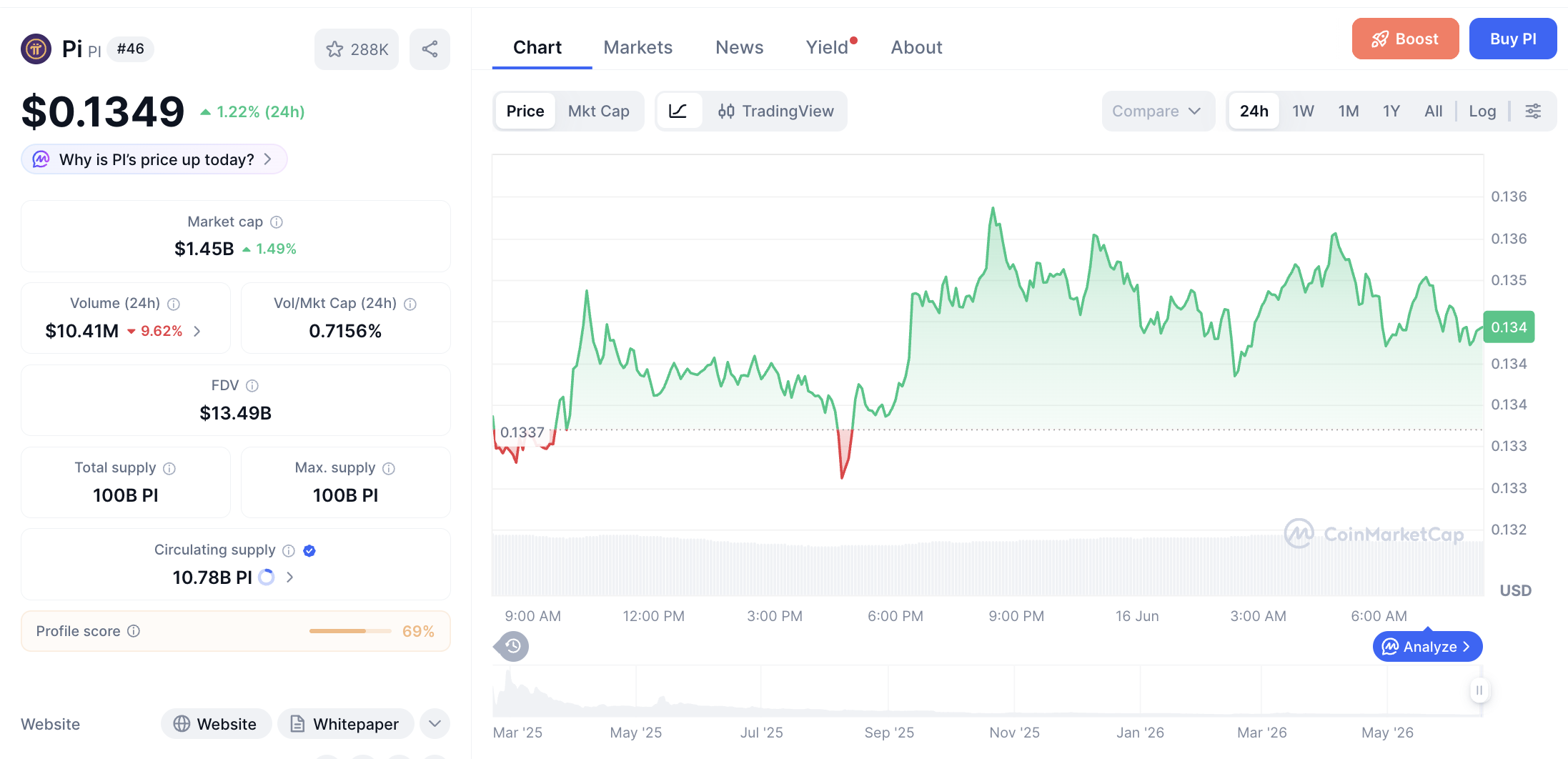Open 'Why is PI's price up today?'
Viewport: 1568px width, 759px height.
[154, 159]
